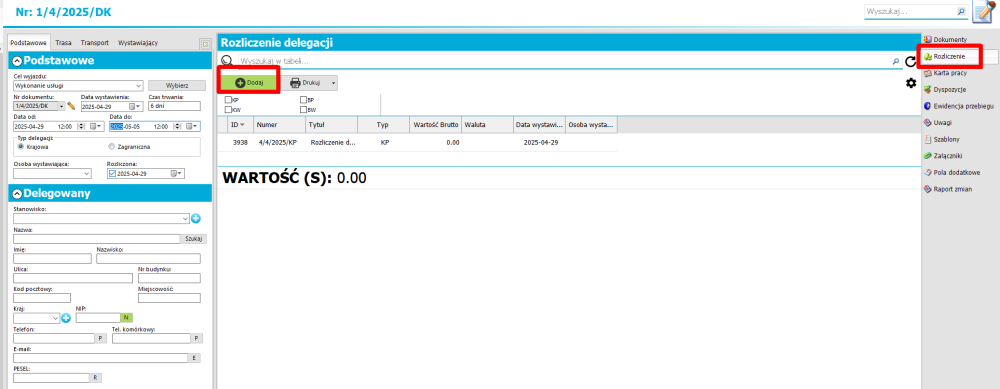Click the refresh table icon
1000x389 pixels.
coord(911,62)
